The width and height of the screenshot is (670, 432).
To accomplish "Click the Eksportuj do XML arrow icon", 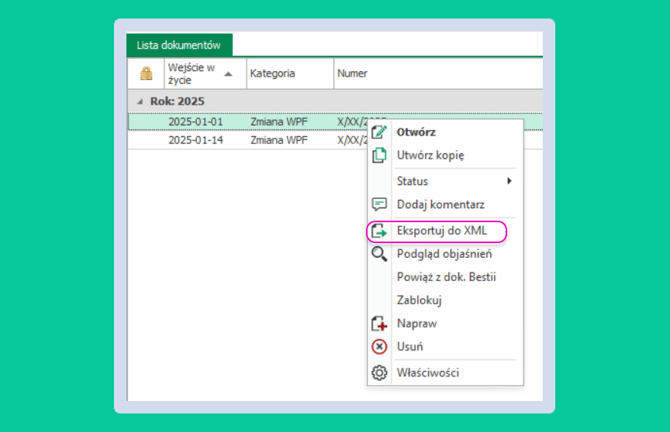I will click(x=379, y=231).
